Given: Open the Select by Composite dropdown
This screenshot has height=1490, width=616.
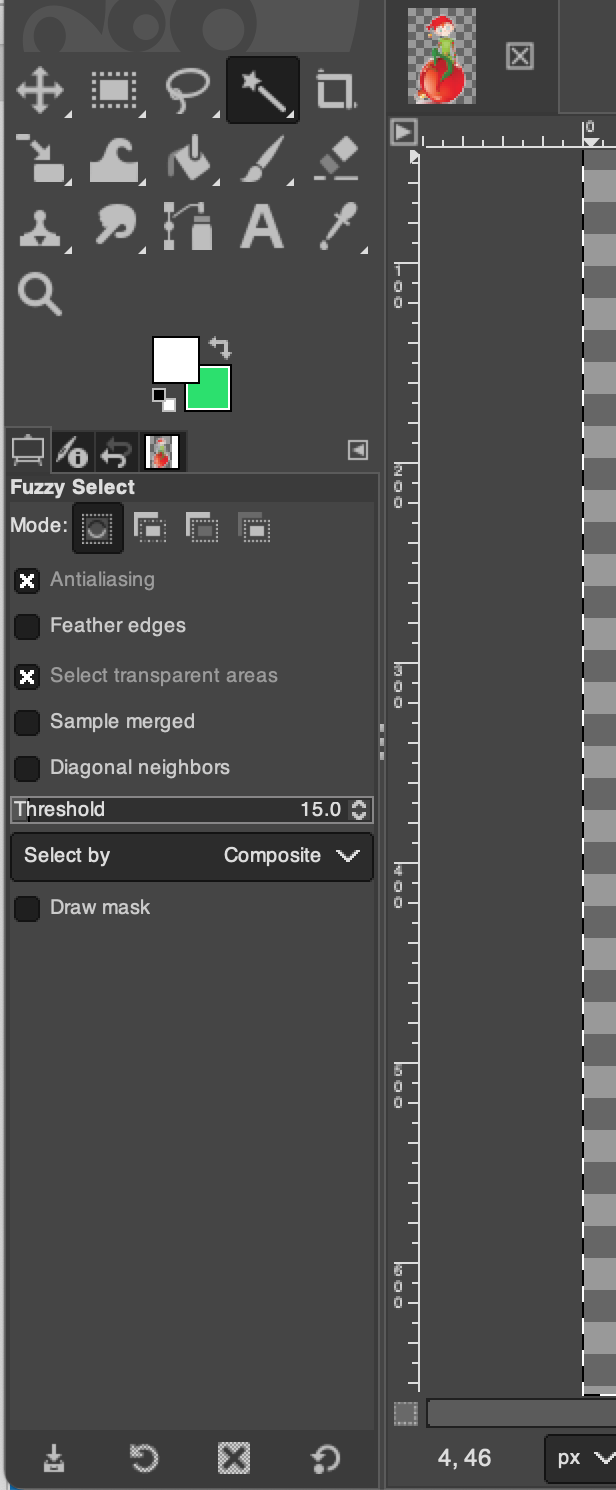Looking at the screenshot, I should 191,856.
